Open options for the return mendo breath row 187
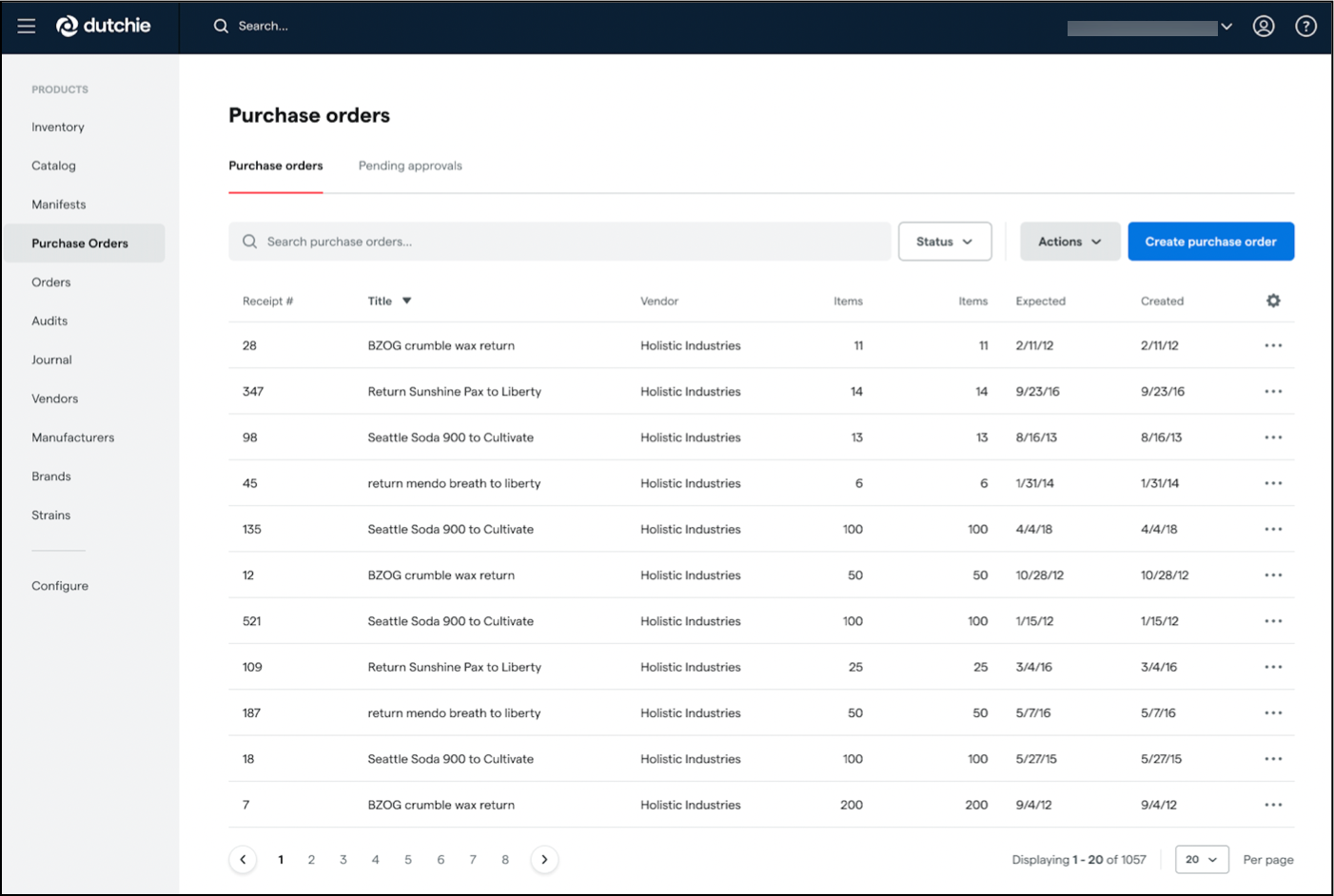The image size is (1334, 896). (x=1273, y=712)
